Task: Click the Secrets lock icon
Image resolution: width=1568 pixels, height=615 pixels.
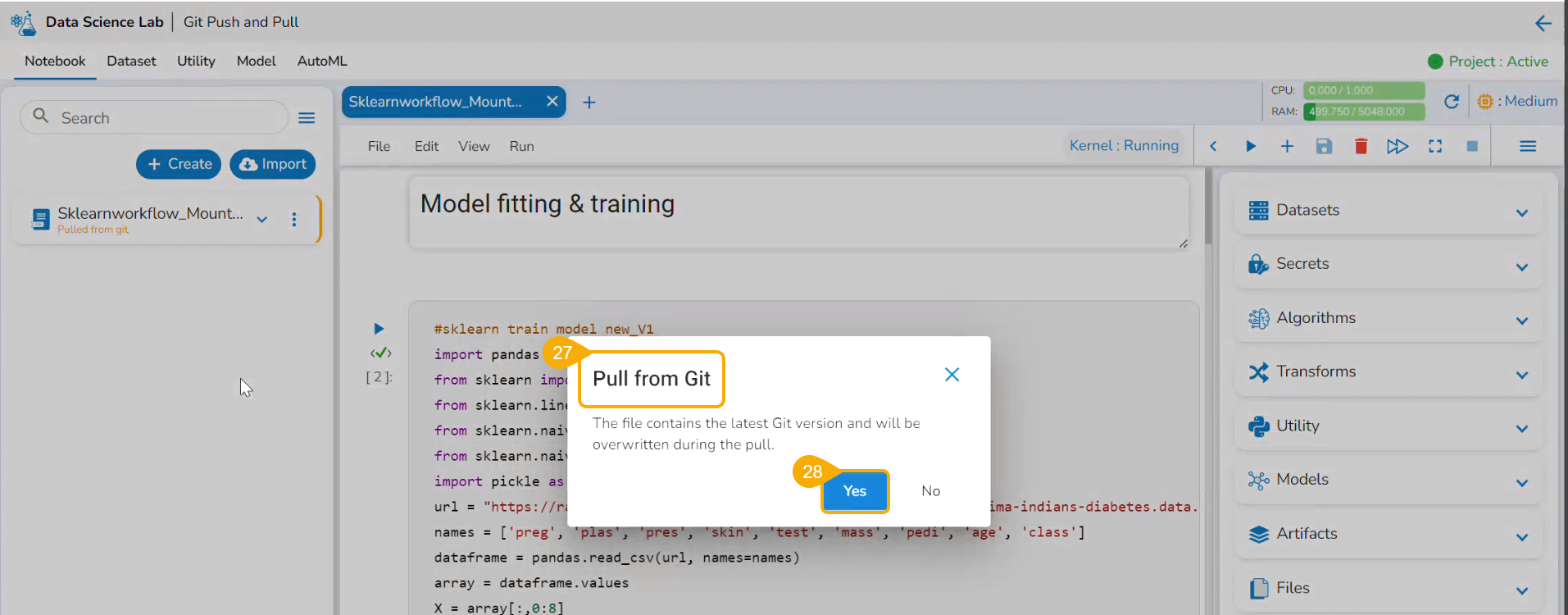Action: (1258, 264)
